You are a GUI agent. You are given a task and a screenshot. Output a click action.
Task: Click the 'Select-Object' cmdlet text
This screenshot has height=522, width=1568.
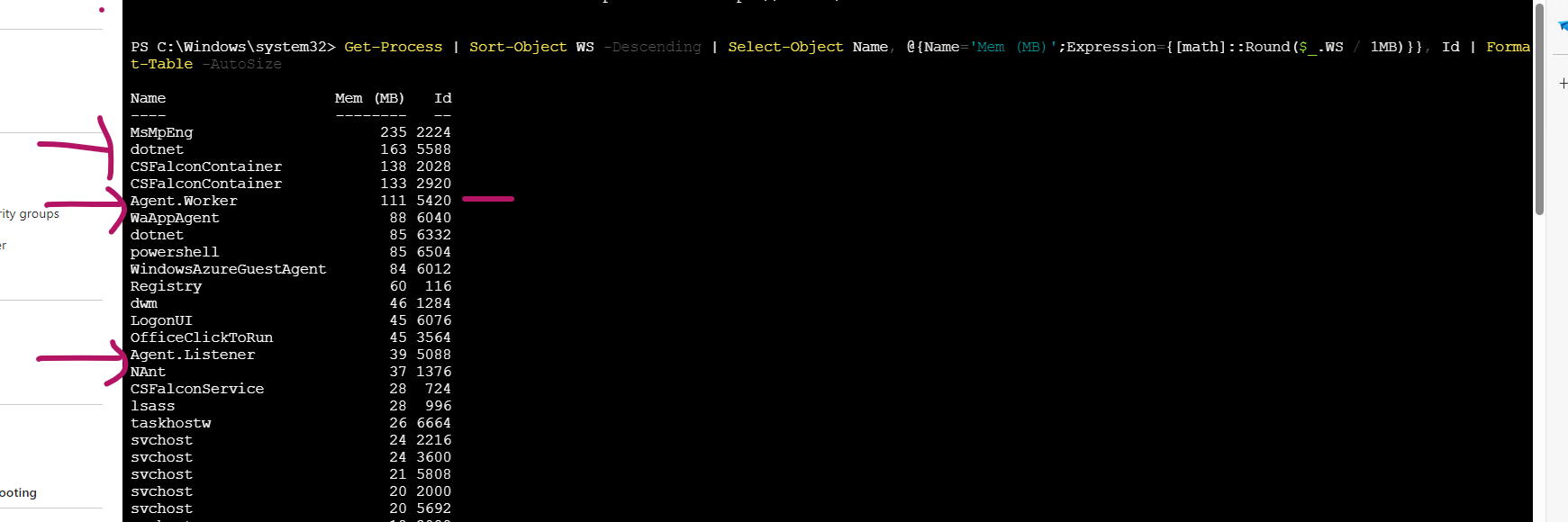(x=785, y=47)
